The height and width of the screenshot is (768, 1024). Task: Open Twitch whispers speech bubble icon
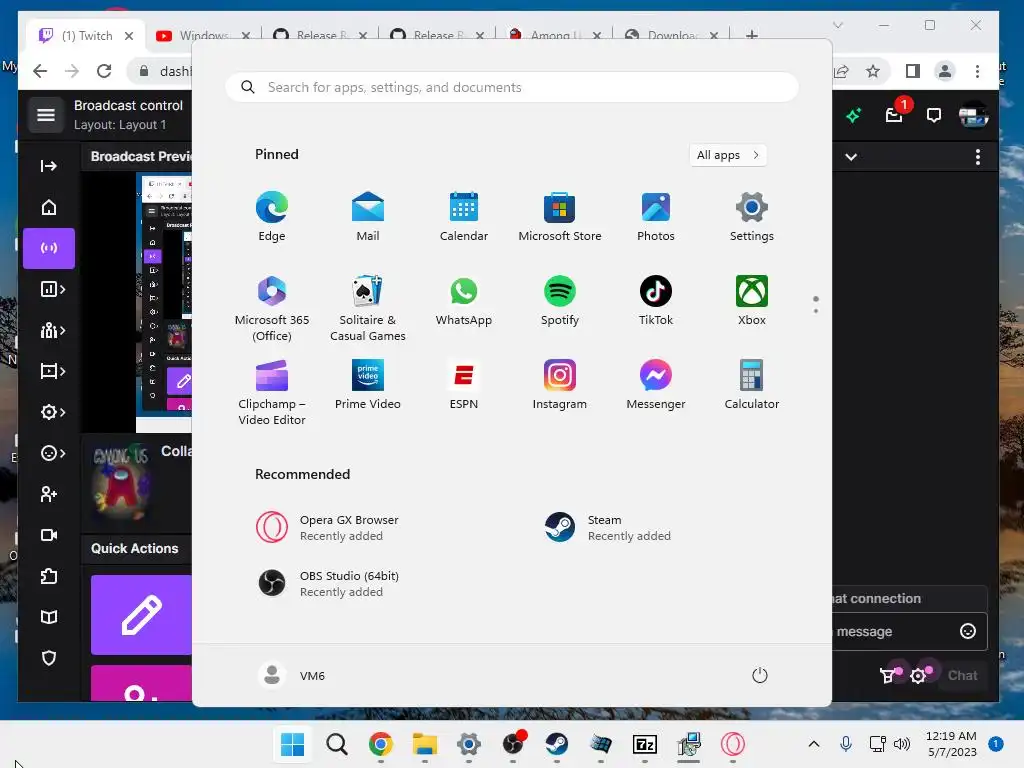[934, 116]
